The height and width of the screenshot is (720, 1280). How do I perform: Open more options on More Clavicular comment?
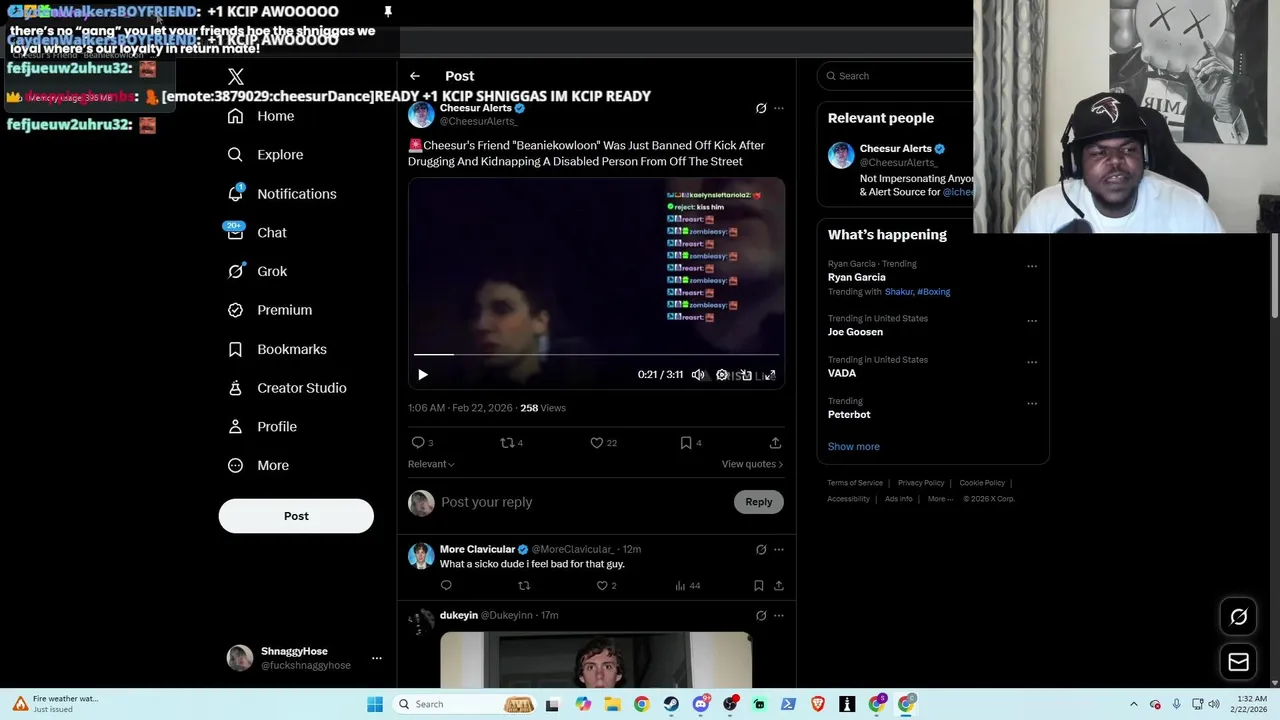point(779,549)
